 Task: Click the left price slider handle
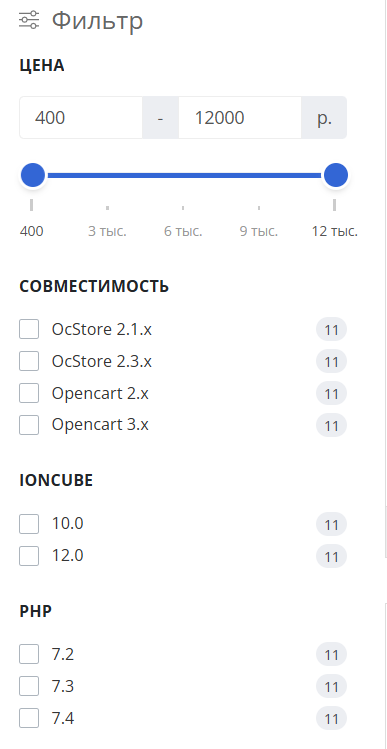pos(33,175)
